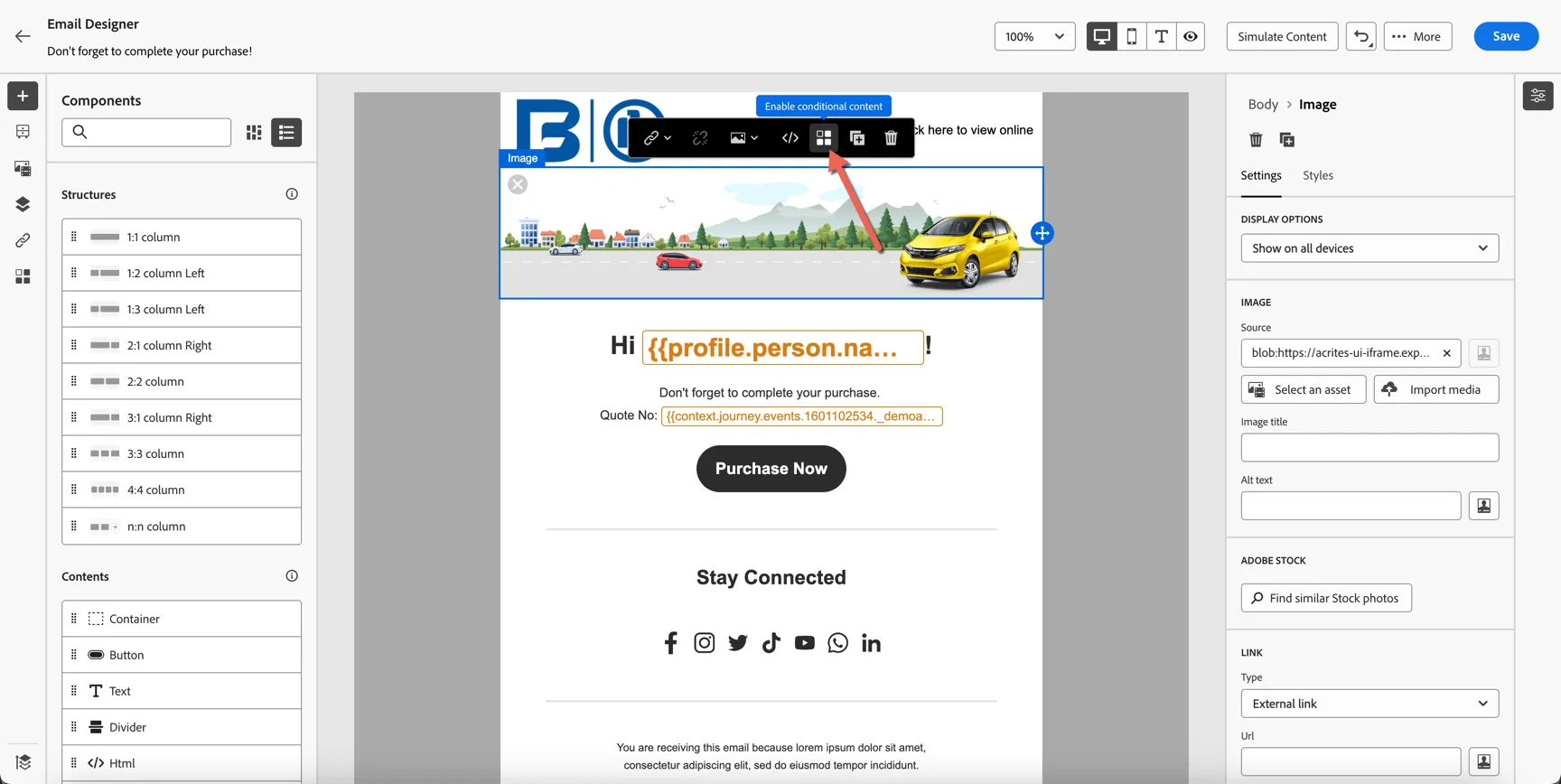
Task: Switch components to list view
Action: click(286, 133)
